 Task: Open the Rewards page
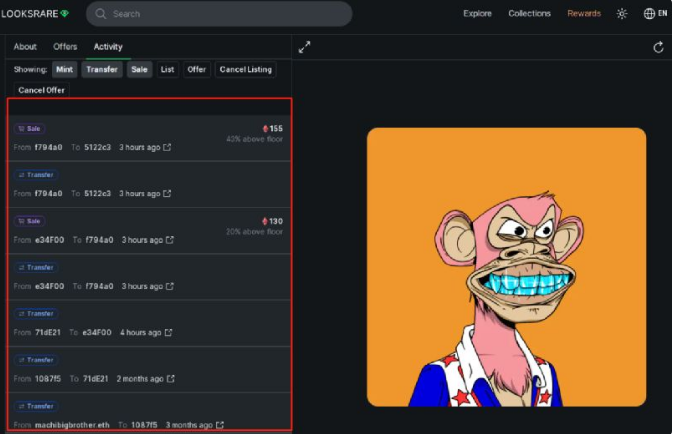584,13
